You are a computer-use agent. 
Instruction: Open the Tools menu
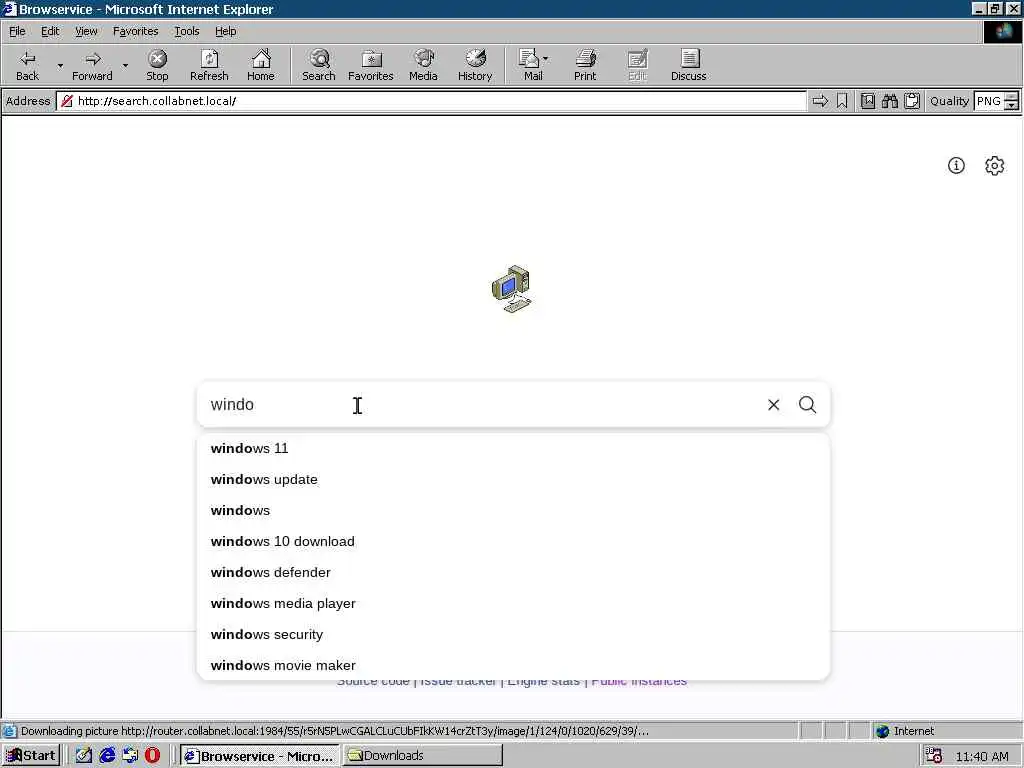(186, 31)
